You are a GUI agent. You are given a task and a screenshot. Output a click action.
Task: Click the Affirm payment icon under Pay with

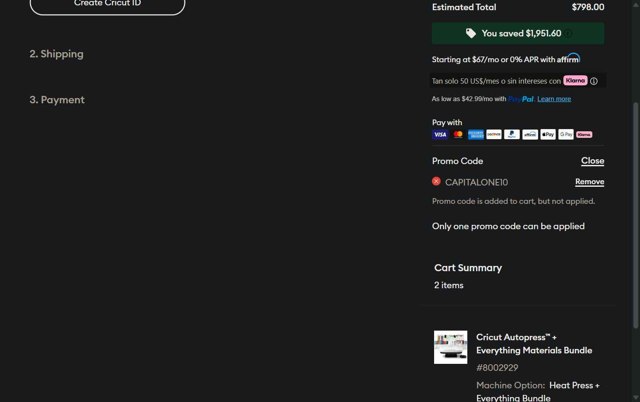[x=530, y=134]
